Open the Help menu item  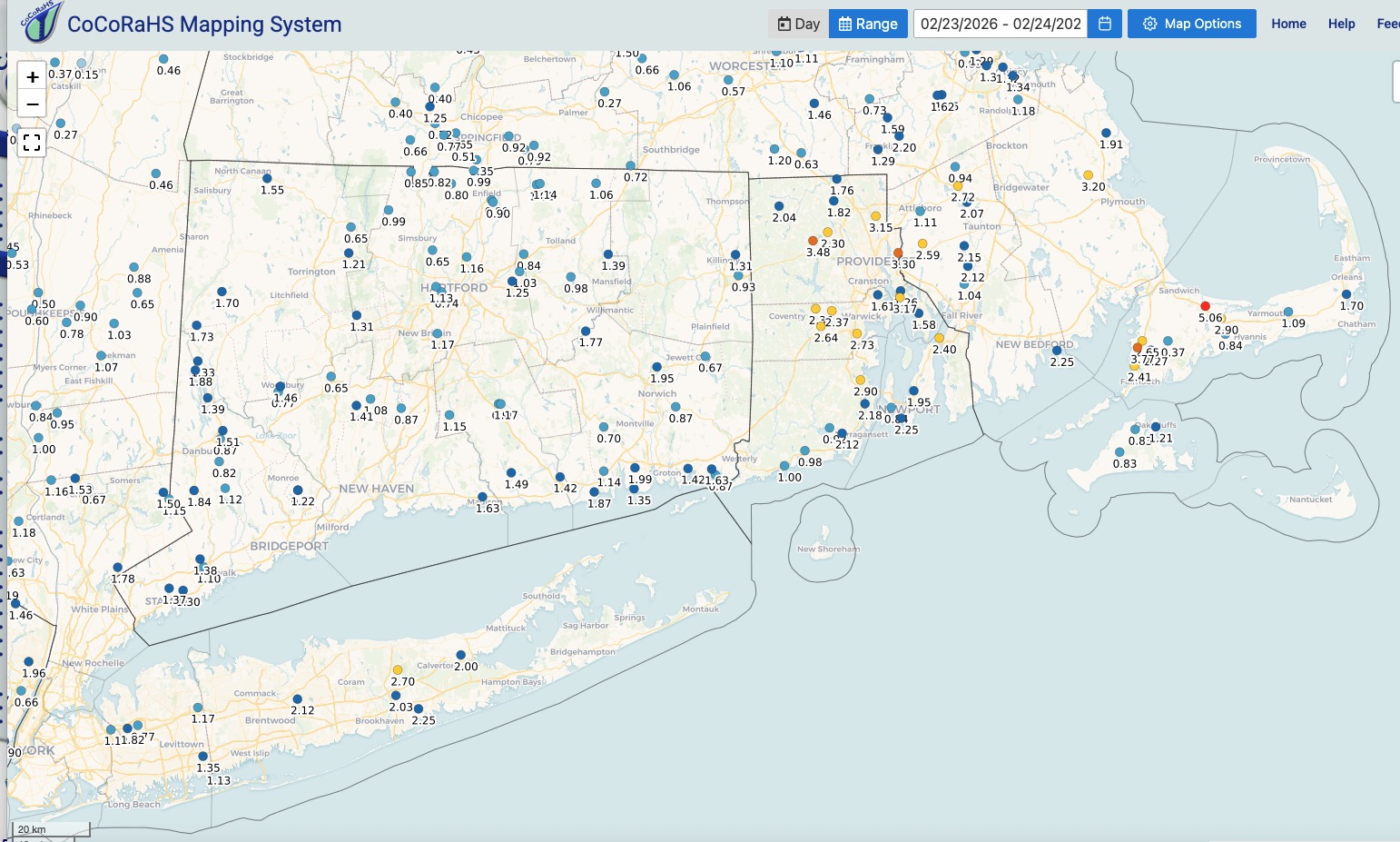1341,24
